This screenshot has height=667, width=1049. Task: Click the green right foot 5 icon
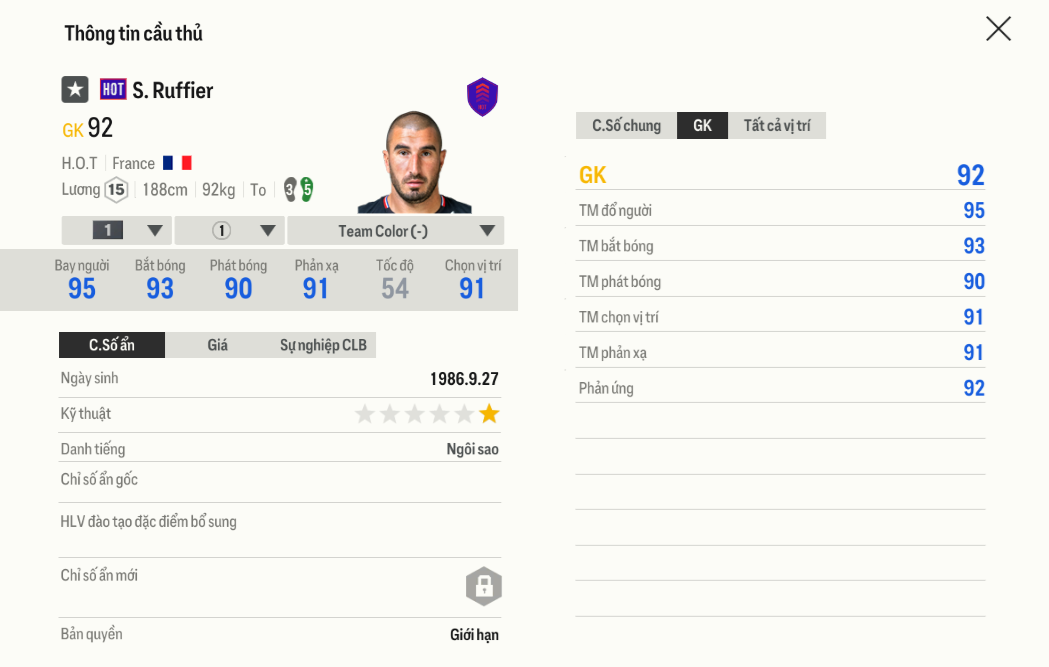[x=306, y=189]
